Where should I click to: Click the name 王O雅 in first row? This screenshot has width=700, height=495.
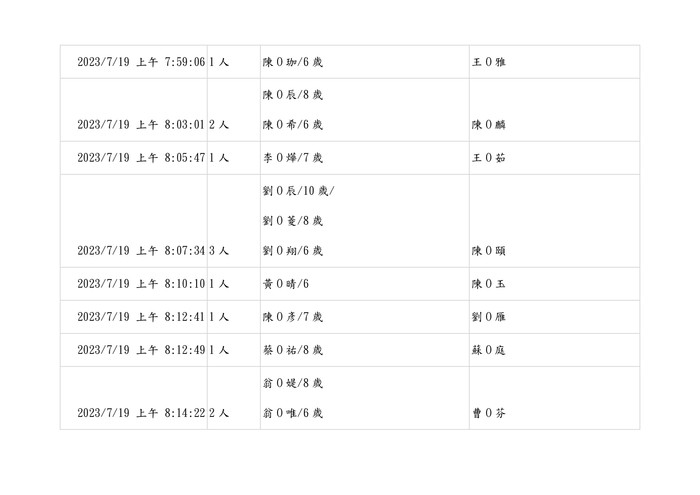tap(488, 62)
